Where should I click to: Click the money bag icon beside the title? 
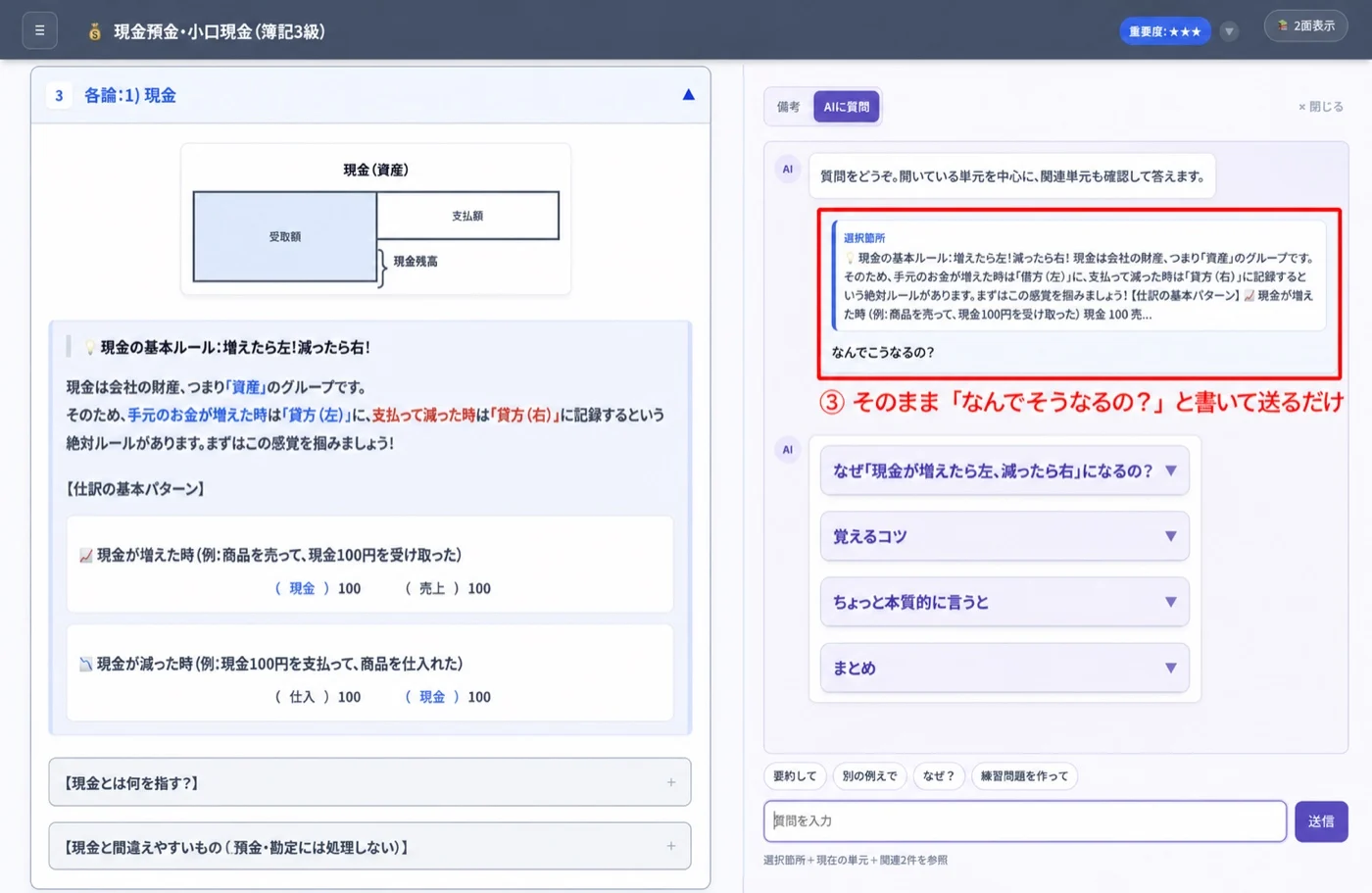click(x=95, y=31)
